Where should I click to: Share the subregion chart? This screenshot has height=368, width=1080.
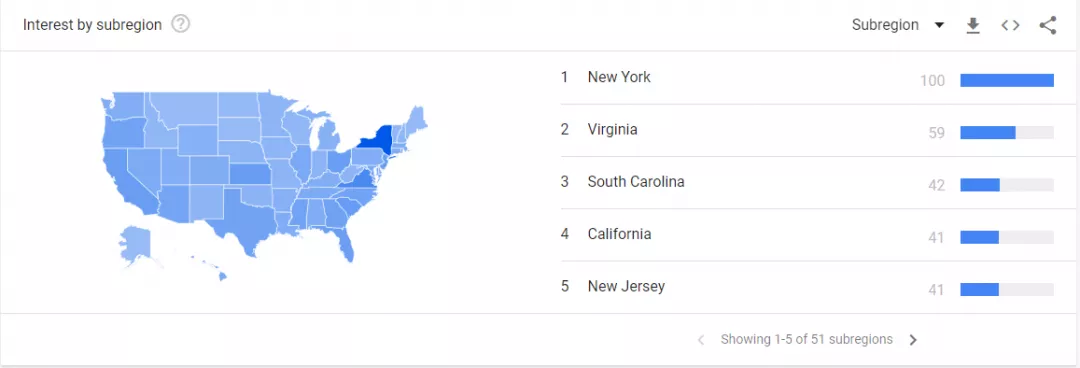click(x=1048, y=25)
